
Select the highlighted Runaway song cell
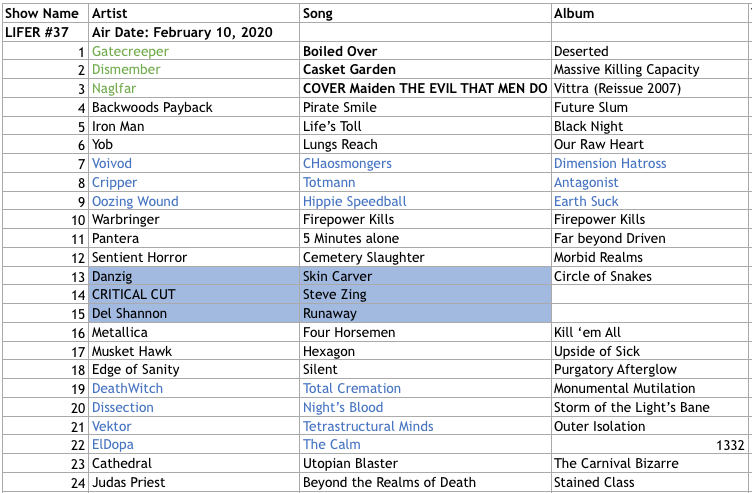pyautogui.click(x=329, y=313)
